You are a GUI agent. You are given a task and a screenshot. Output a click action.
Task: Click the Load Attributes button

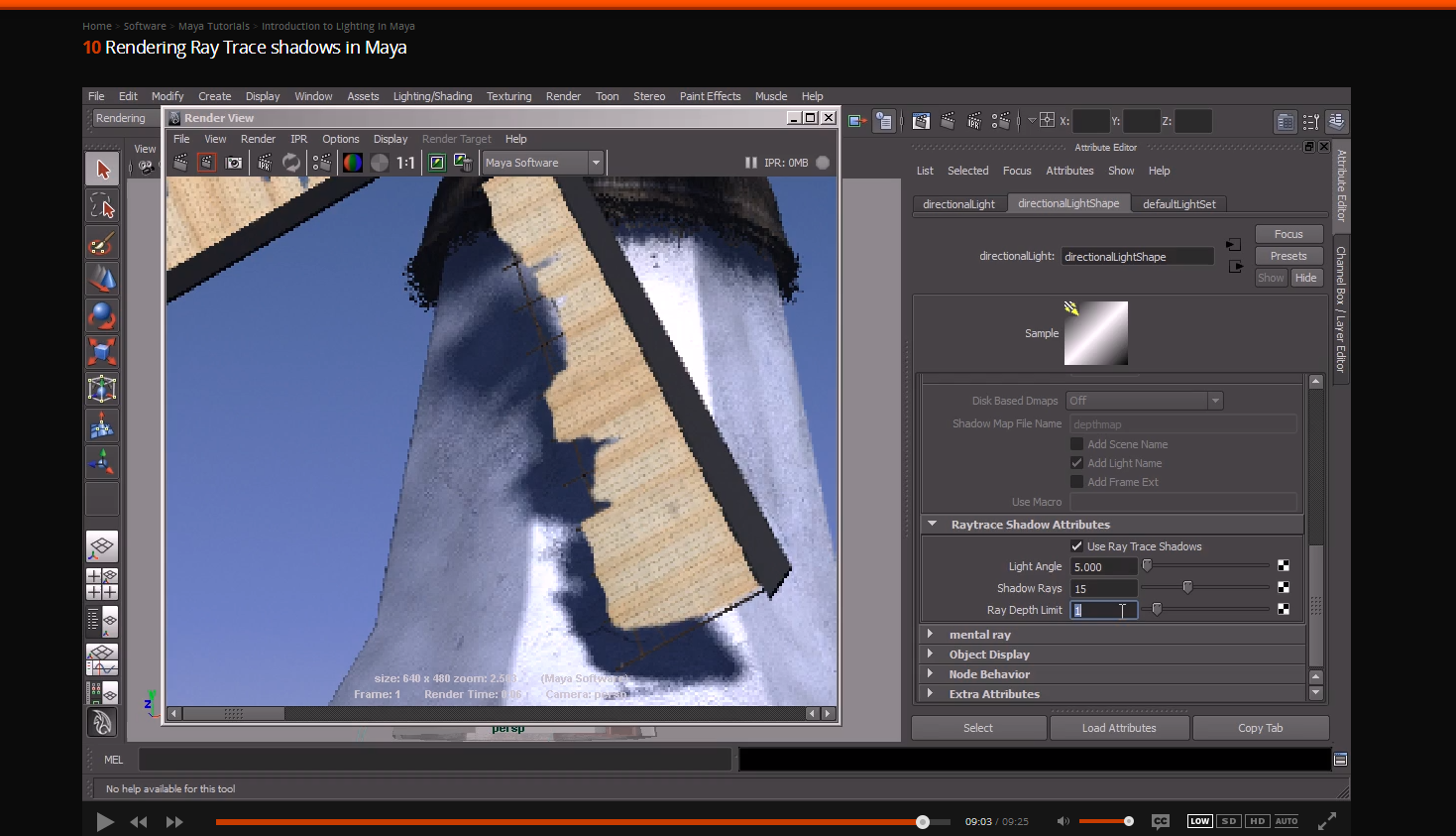coord(1119,728)
